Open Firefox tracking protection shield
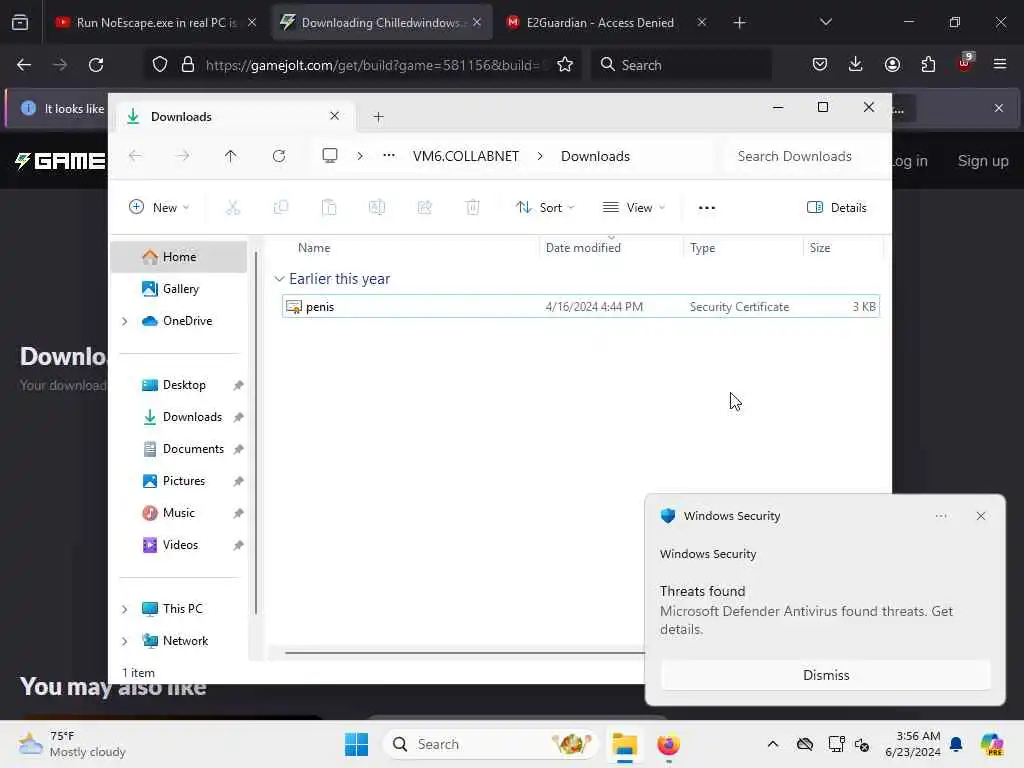Screen dimensions: 1024x768 [160, 65]
